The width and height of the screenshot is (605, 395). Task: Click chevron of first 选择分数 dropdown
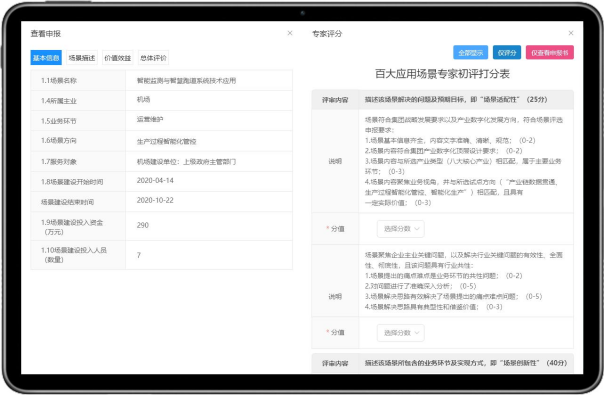[417, 229]
